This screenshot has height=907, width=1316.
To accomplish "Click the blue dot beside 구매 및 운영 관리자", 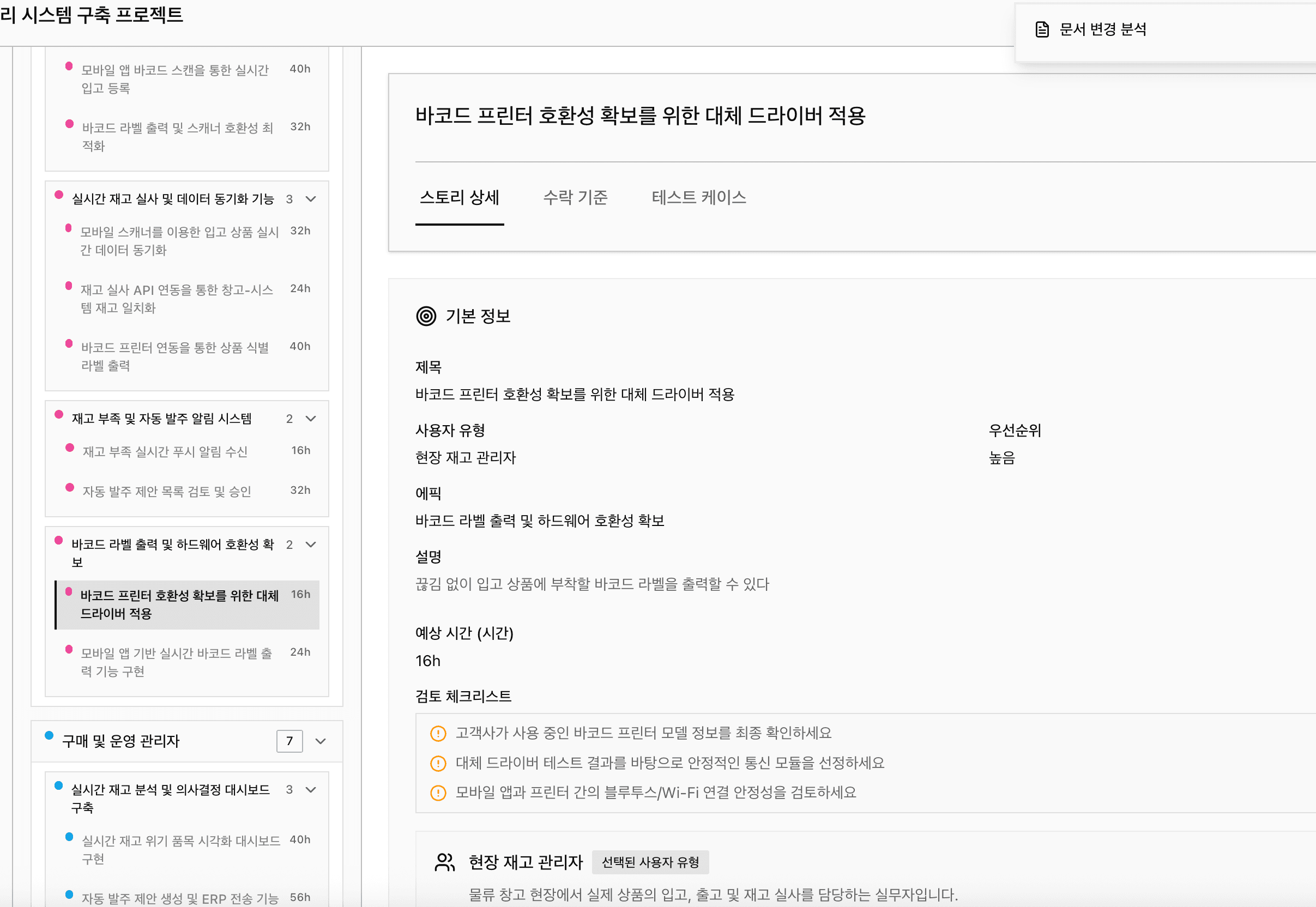I will [x=50, y=735].
